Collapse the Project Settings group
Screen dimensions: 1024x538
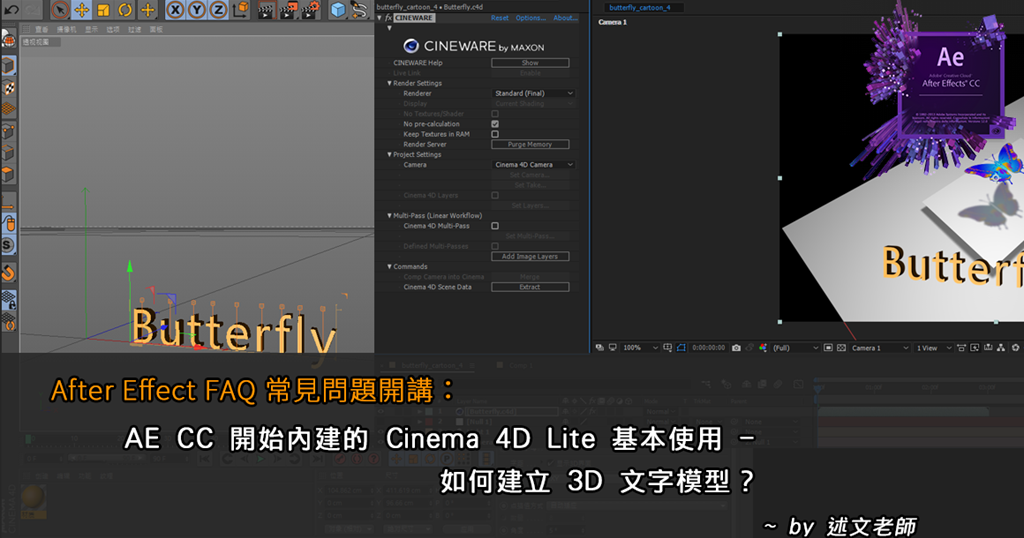[389, 155]
